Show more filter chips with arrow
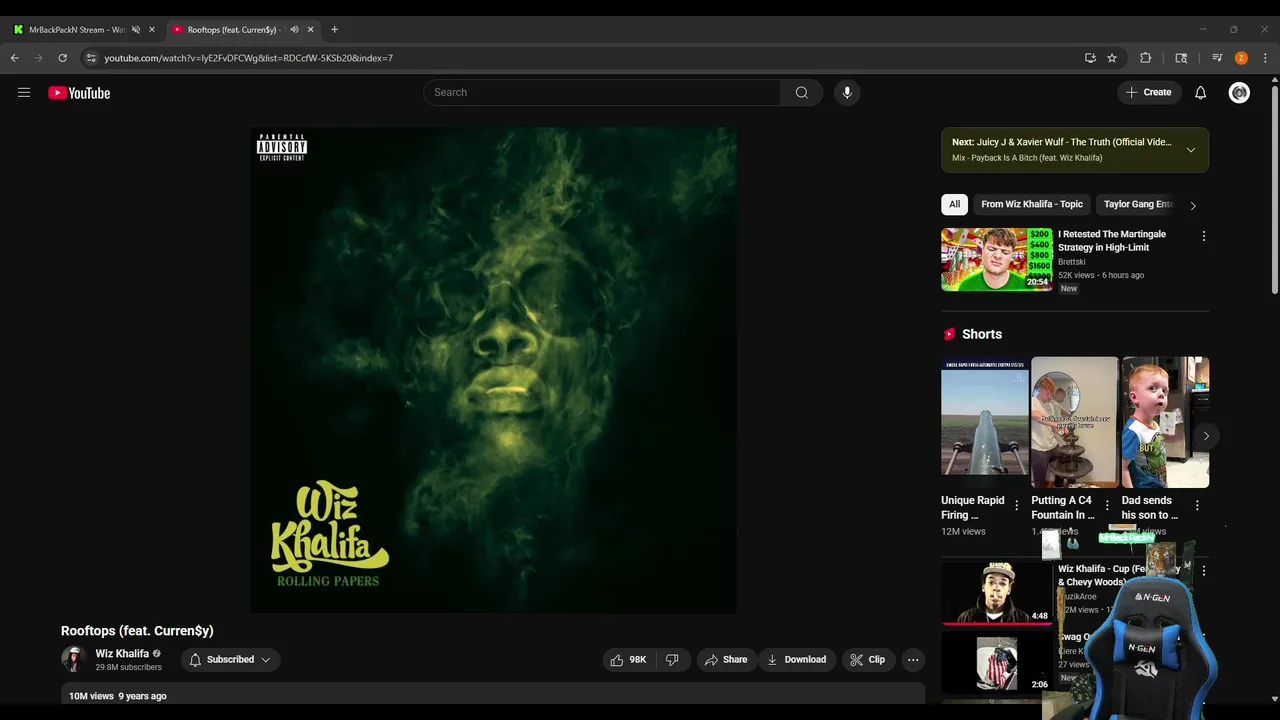Viewport: 1280px width, 720px height. click(1192, 205)
